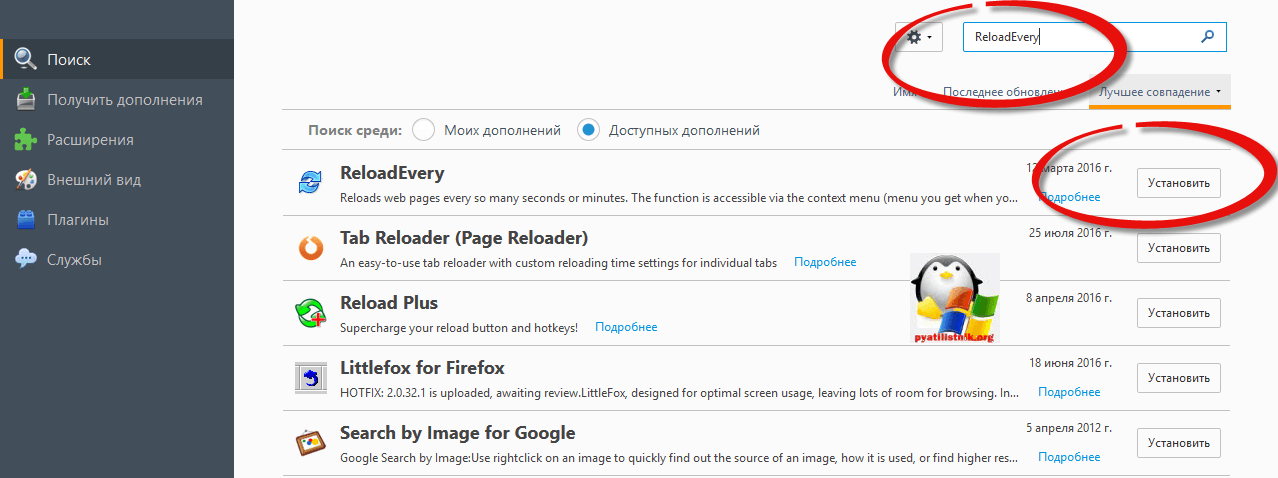Click the Tab Reloader orange icon

click(x=310, y=247)
